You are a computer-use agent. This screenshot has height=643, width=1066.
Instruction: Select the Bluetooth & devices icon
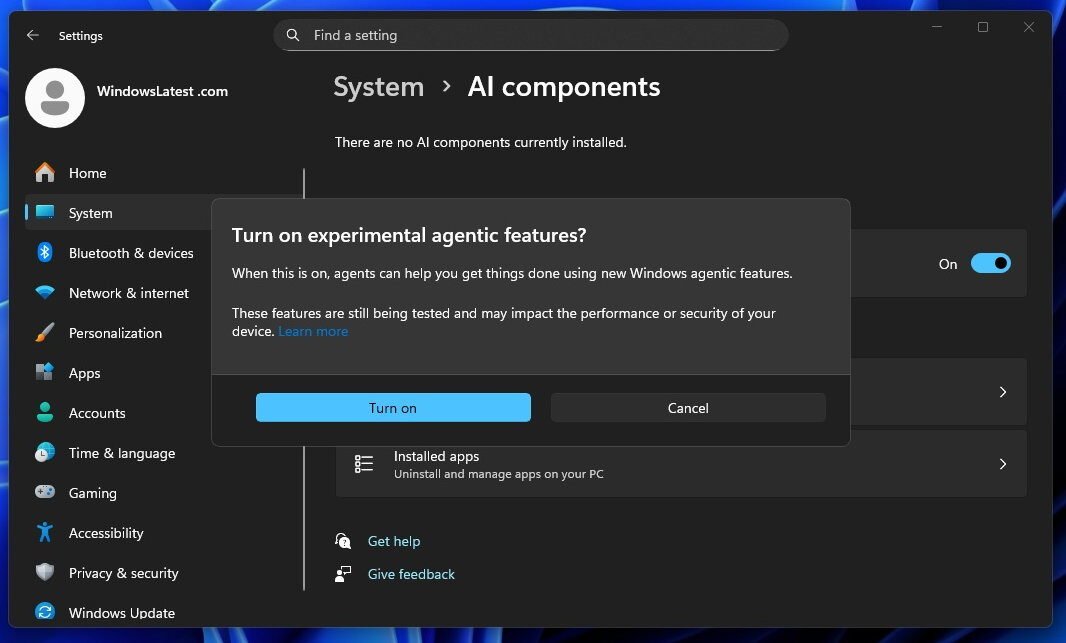tap(45, 253)
